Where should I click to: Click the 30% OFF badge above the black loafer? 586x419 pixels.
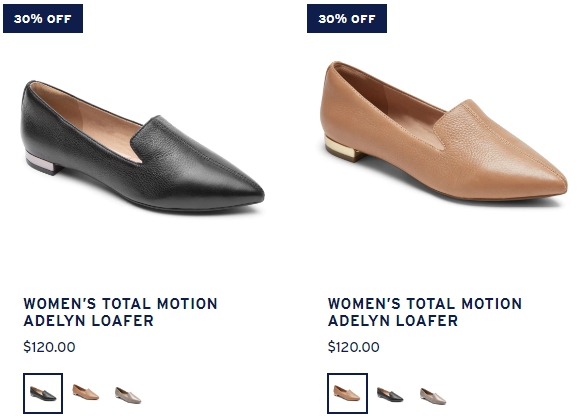point(43,19)
